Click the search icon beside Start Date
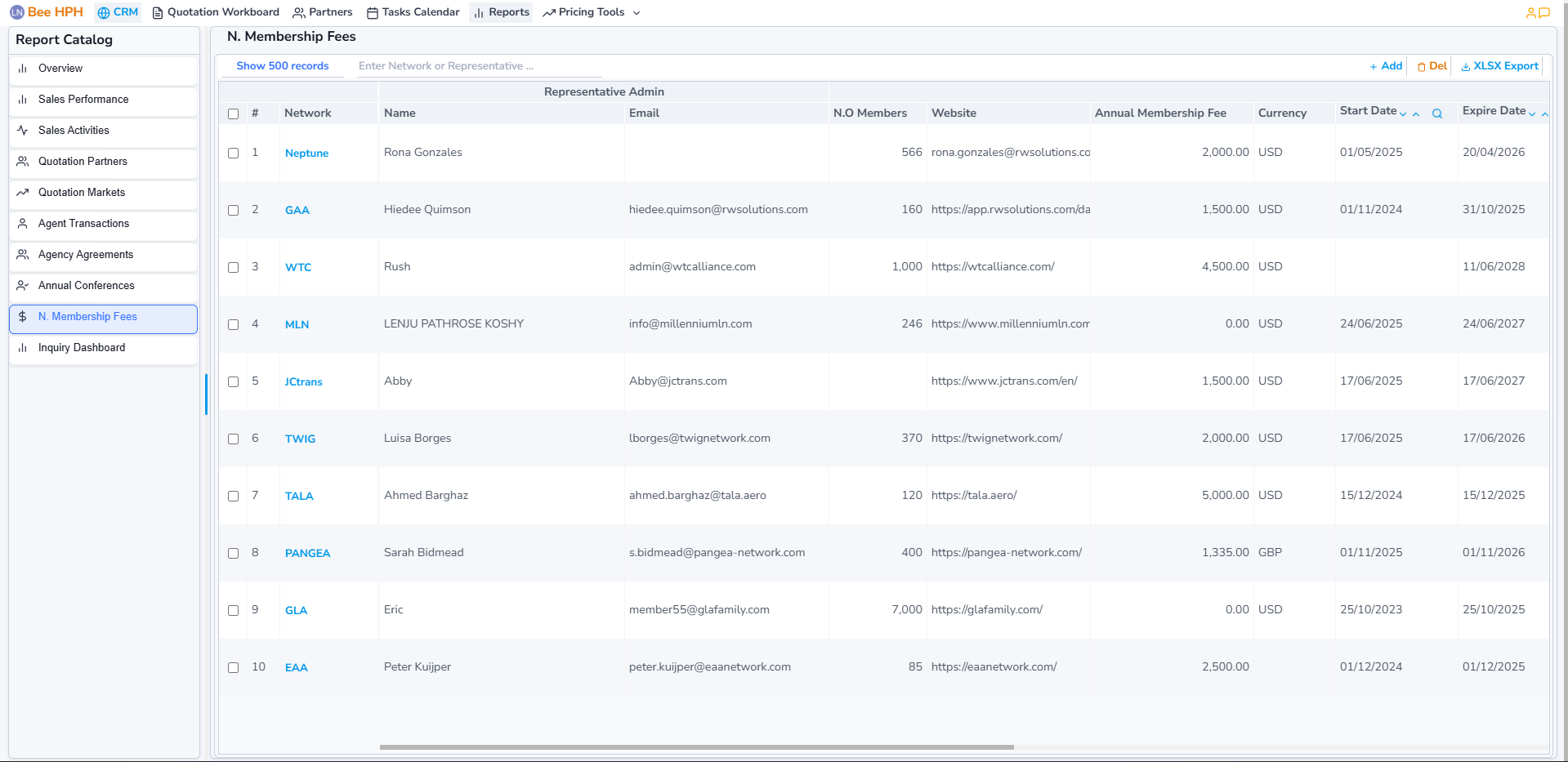 1436,114
